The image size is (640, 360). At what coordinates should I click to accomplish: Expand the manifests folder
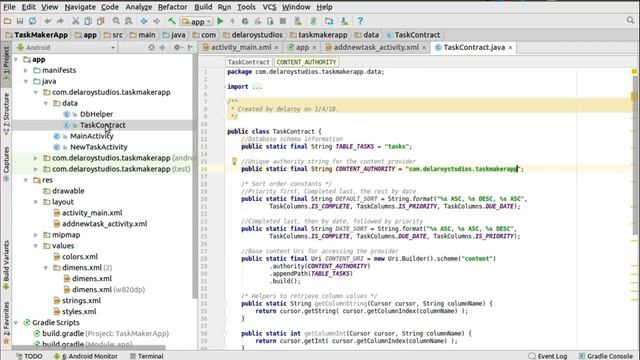[26, 71]
